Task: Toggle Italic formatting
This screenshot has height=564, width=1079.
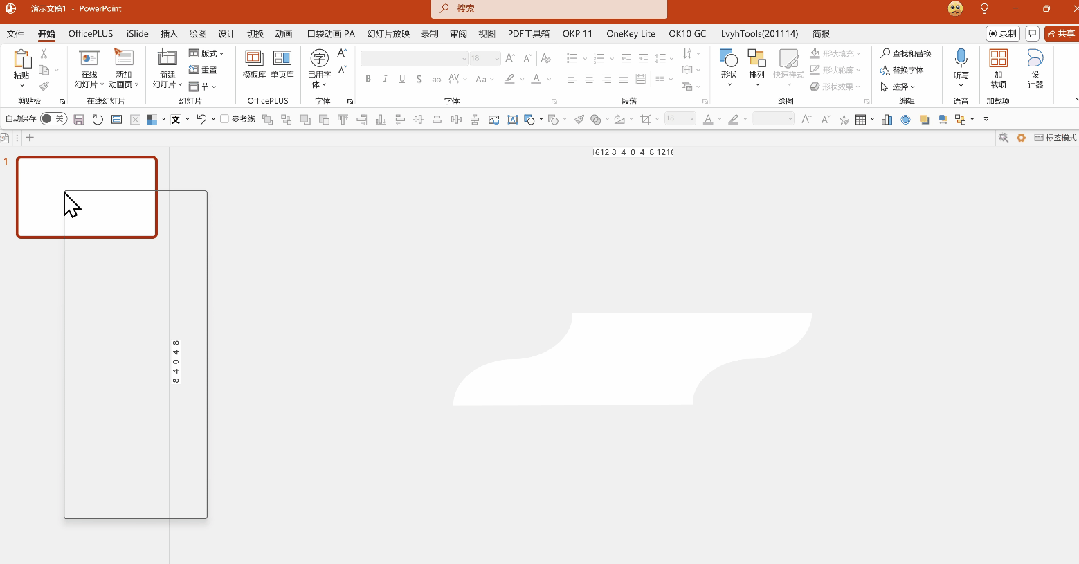Action: (385, 79)
